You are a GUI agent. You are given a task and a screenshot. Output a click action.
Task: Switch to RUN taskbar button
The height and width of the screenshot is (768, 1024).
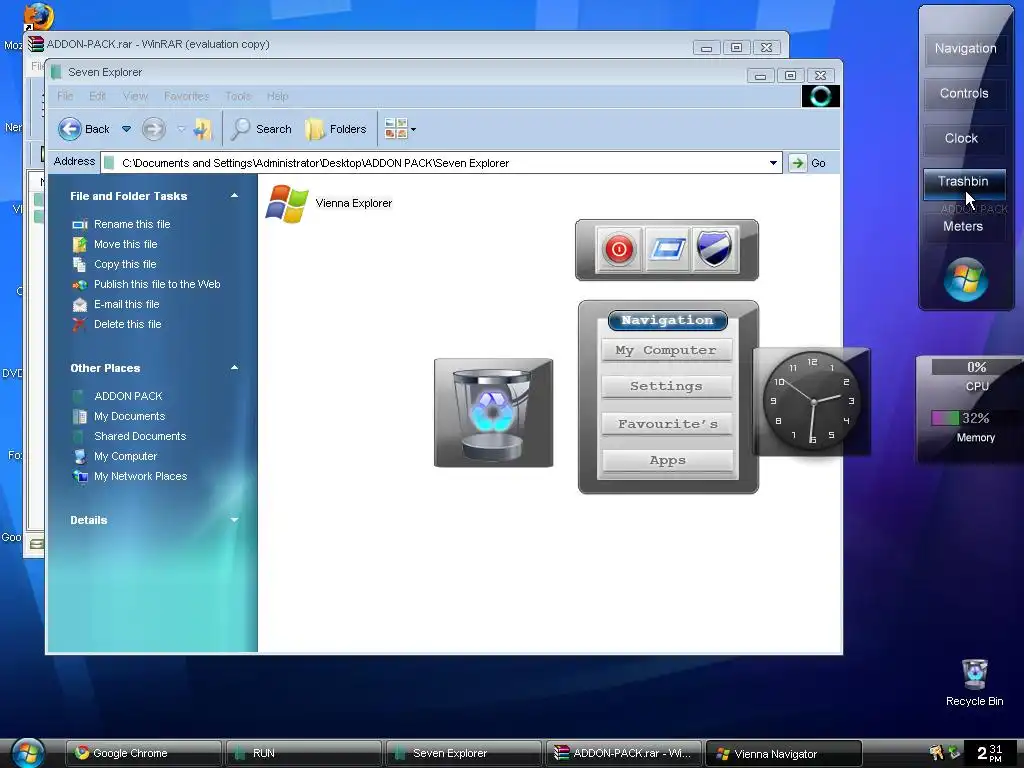click(x=303, y=754)
